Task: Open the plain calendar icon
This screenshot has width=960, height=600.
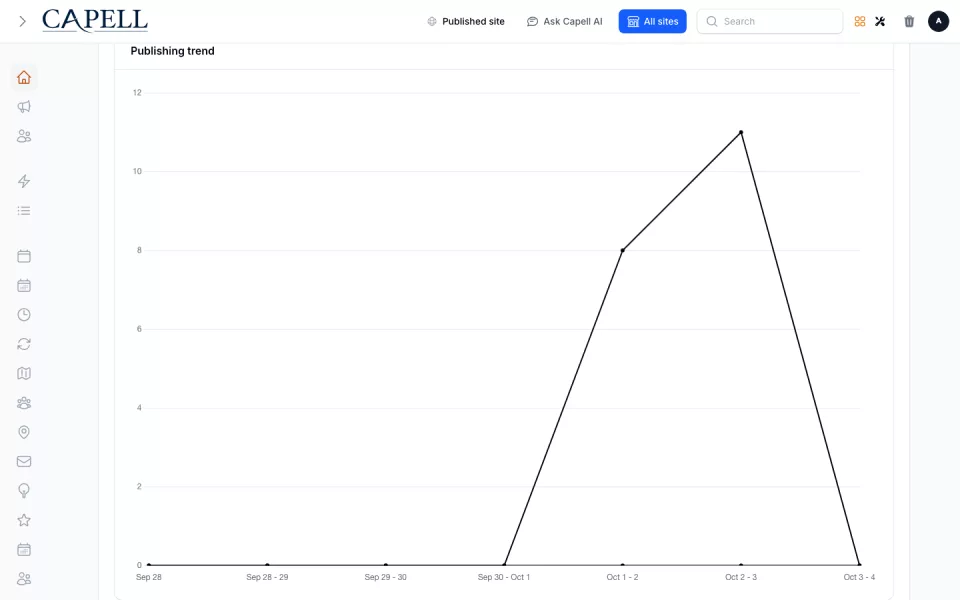Action: [24, 256]
